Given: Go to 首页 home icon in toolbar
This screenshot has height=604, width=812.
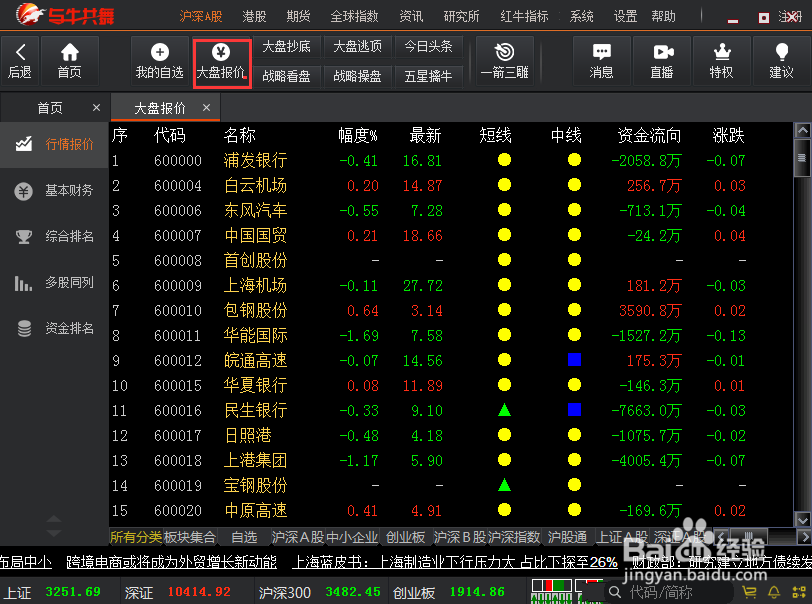Looking at the screenshot, I should pos(69,61).
